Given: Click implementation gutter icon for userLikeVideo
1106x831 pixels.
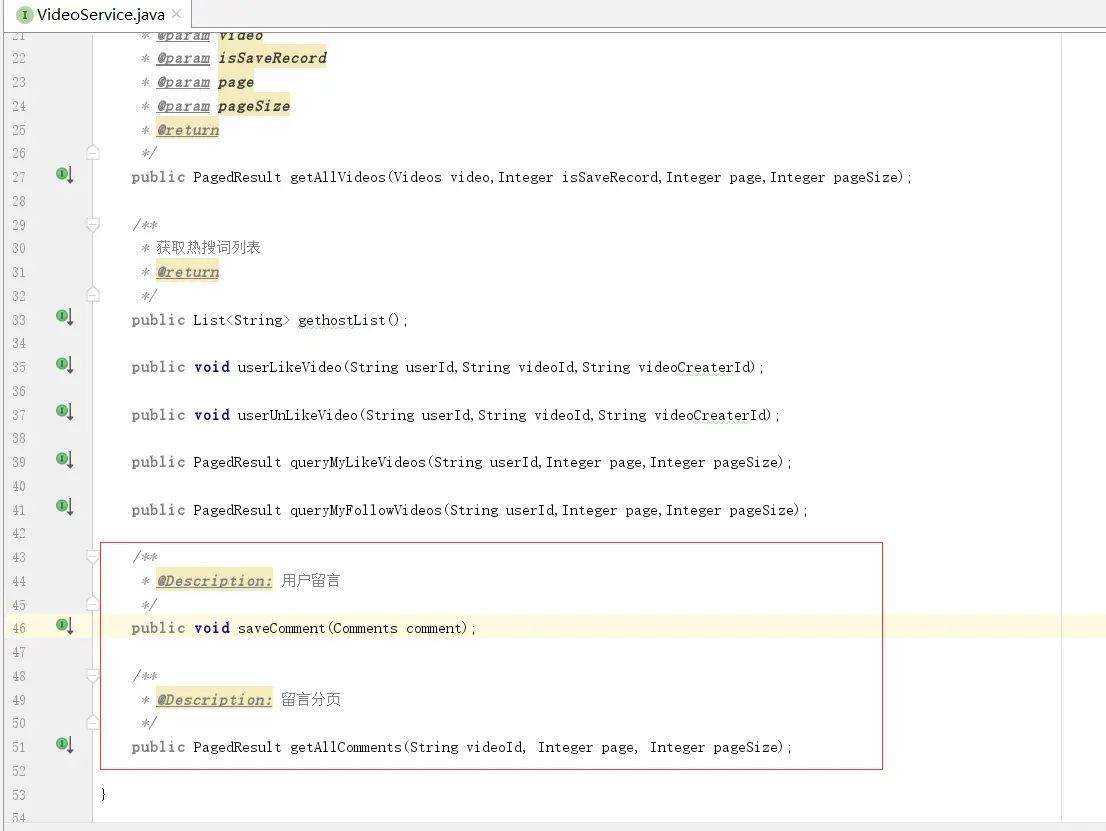Looking at the screenshot, I should click(64, 365).
